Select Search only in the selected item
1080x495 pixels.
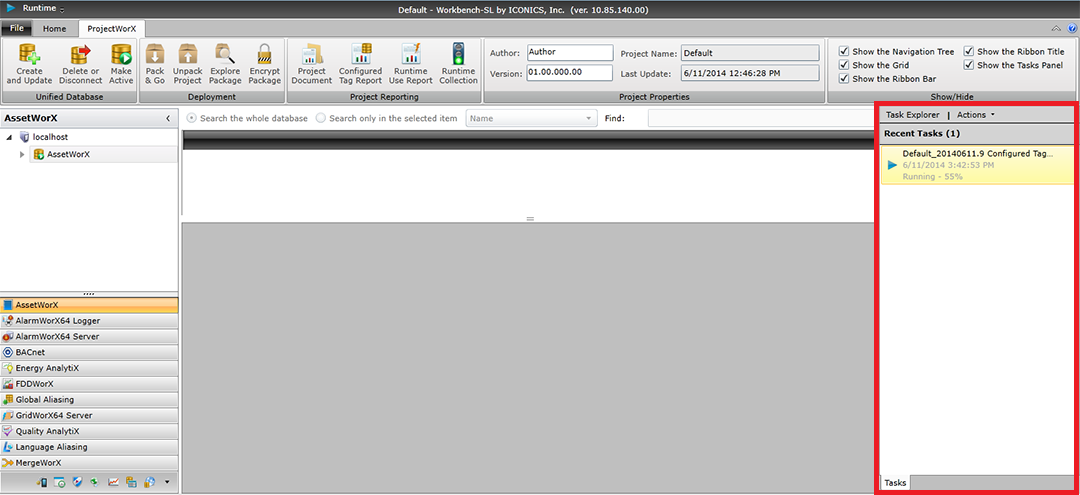[321, 119]
